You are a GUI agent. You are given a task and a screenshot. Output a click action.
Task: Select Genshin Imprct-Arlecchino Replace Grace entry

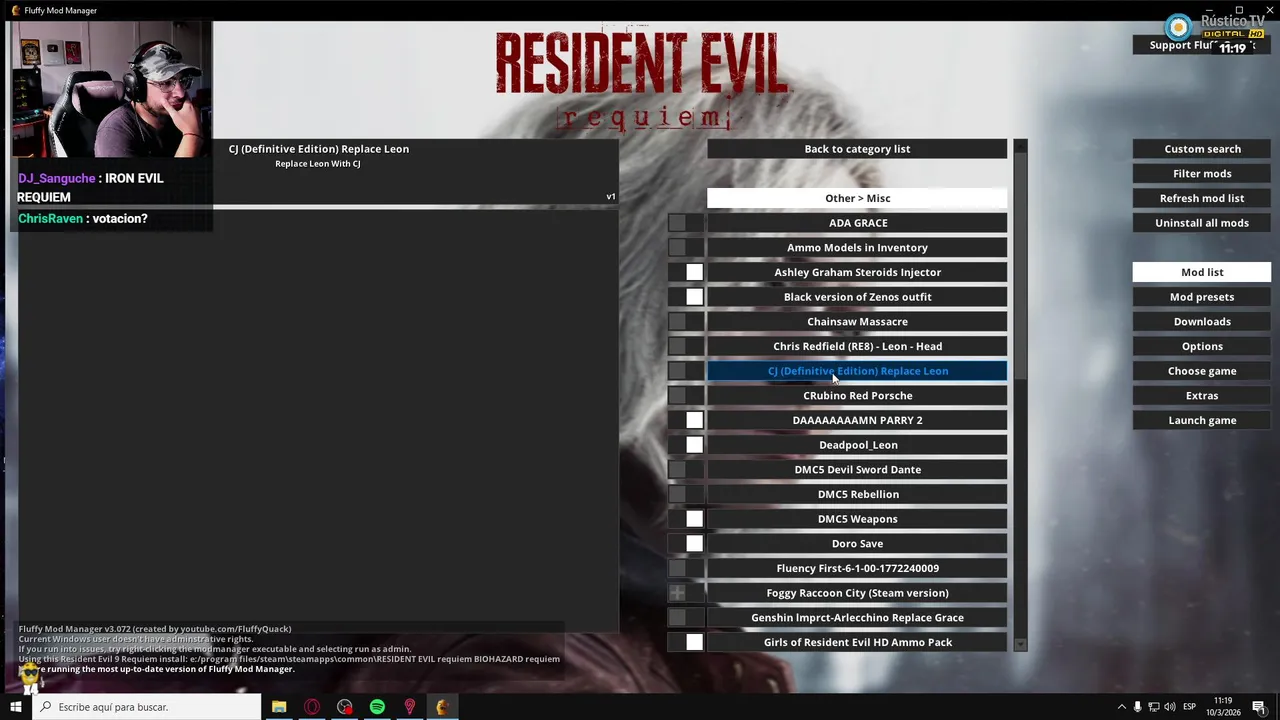coord(857,618)
